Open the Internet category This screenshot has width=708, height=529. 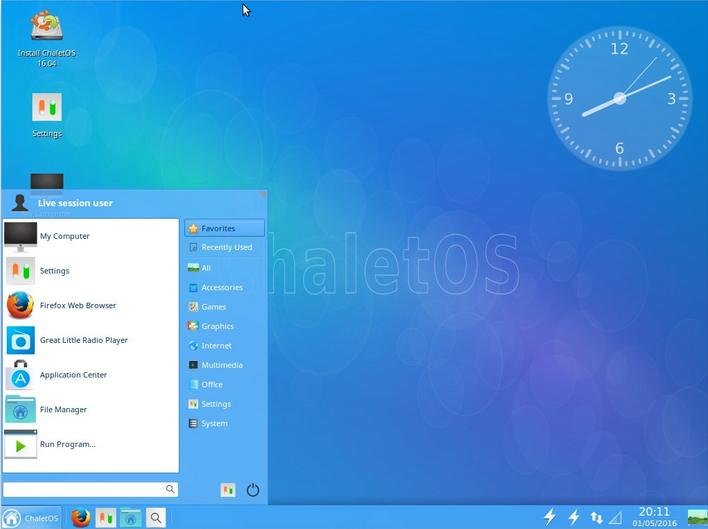pyautogui.click(x=224, y=346)
